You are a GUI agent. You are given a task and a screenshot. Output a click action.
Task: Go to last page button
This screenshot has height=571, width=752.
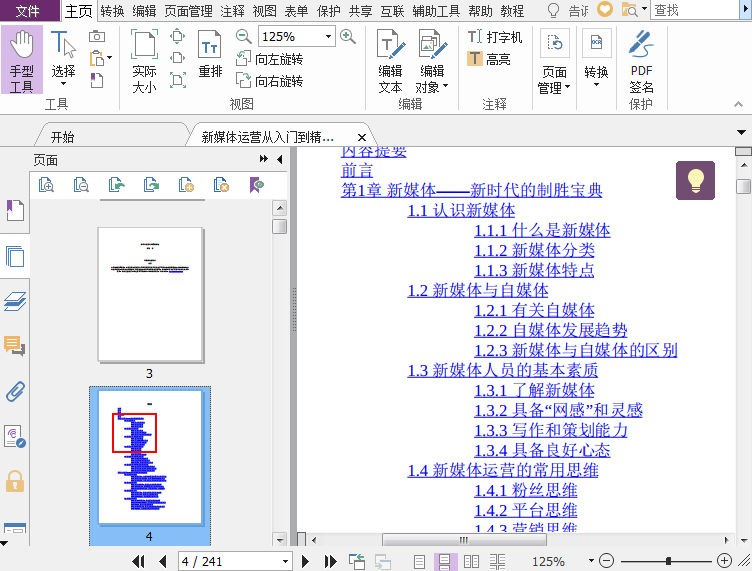[x=330, y=561]
